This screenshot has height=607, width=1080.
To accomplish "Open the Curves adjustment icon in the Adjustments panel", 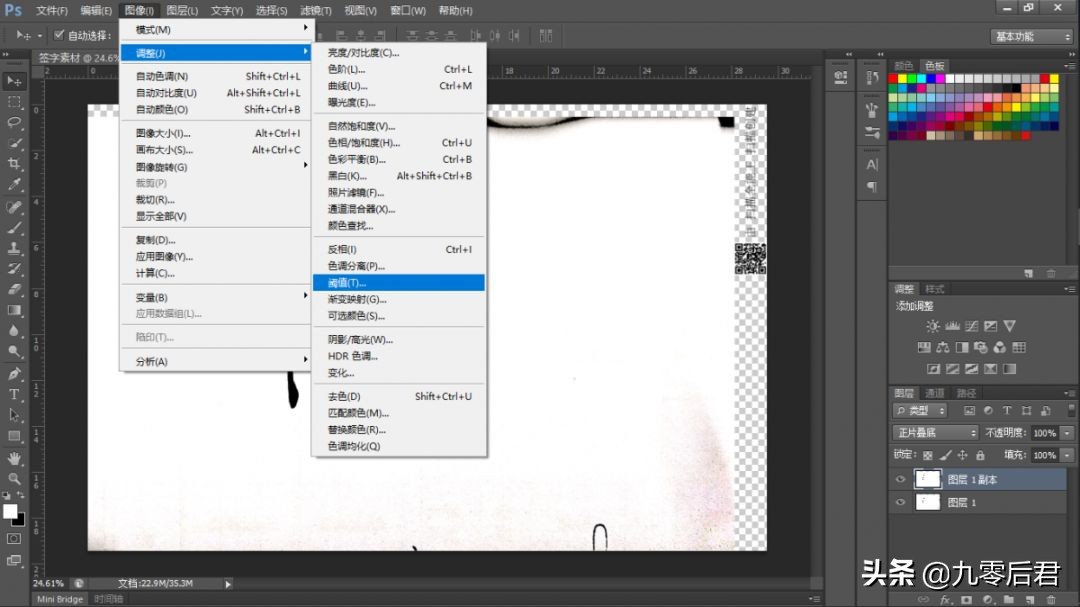I will tap(971, 325).
